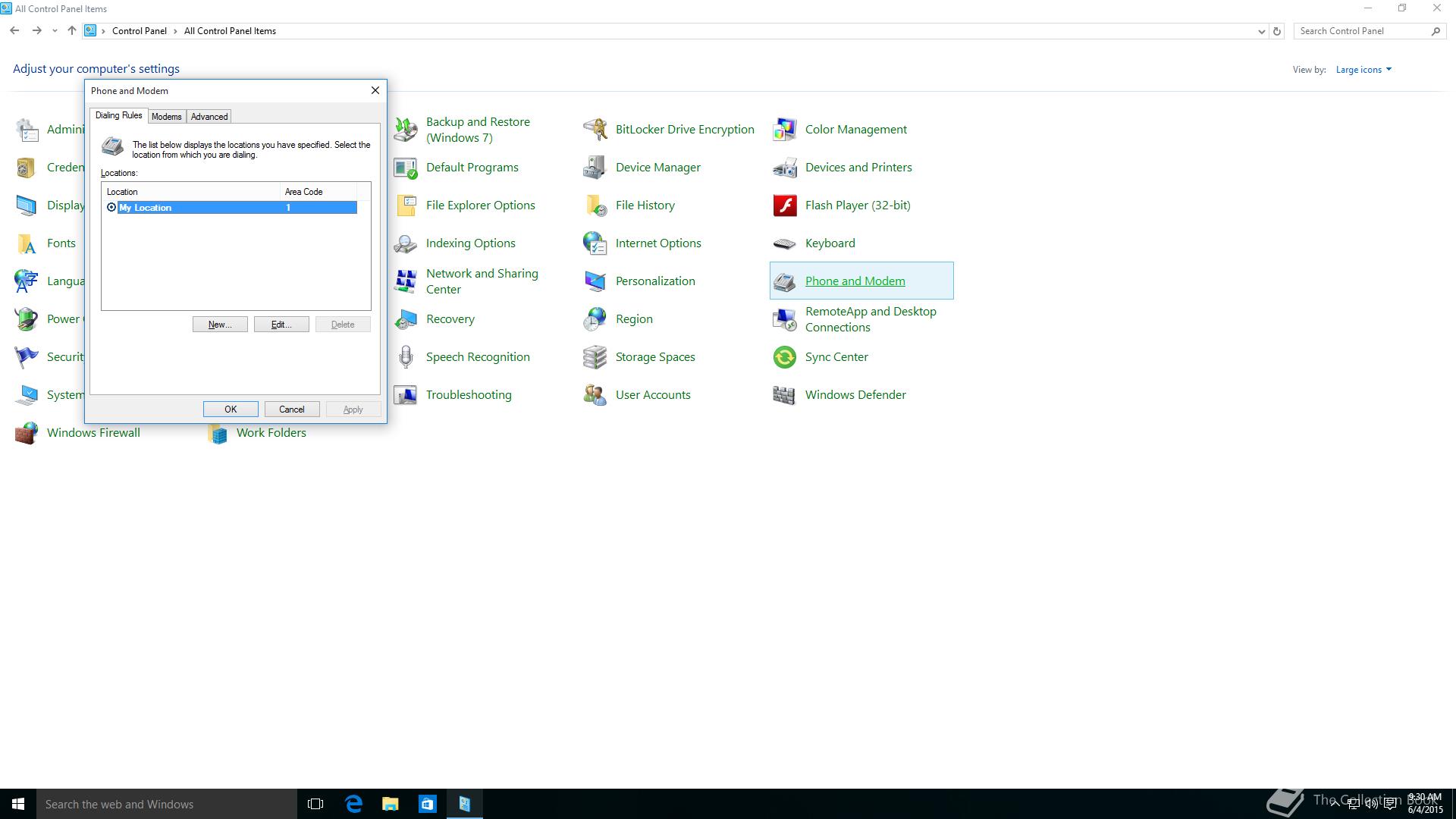Viewport: 1456px width, 819px height.
Task: Click the New... button in dialog
Action: point(220,325)
